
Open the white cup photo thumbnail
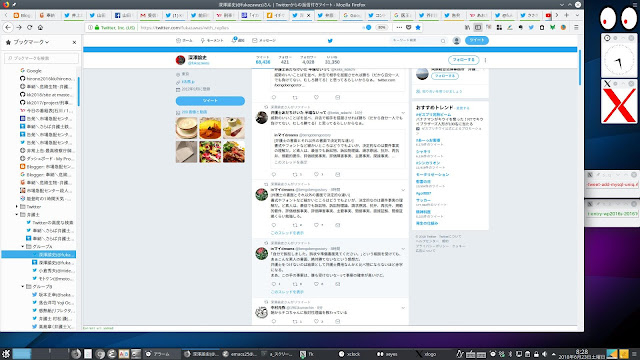tap(187, 128)
